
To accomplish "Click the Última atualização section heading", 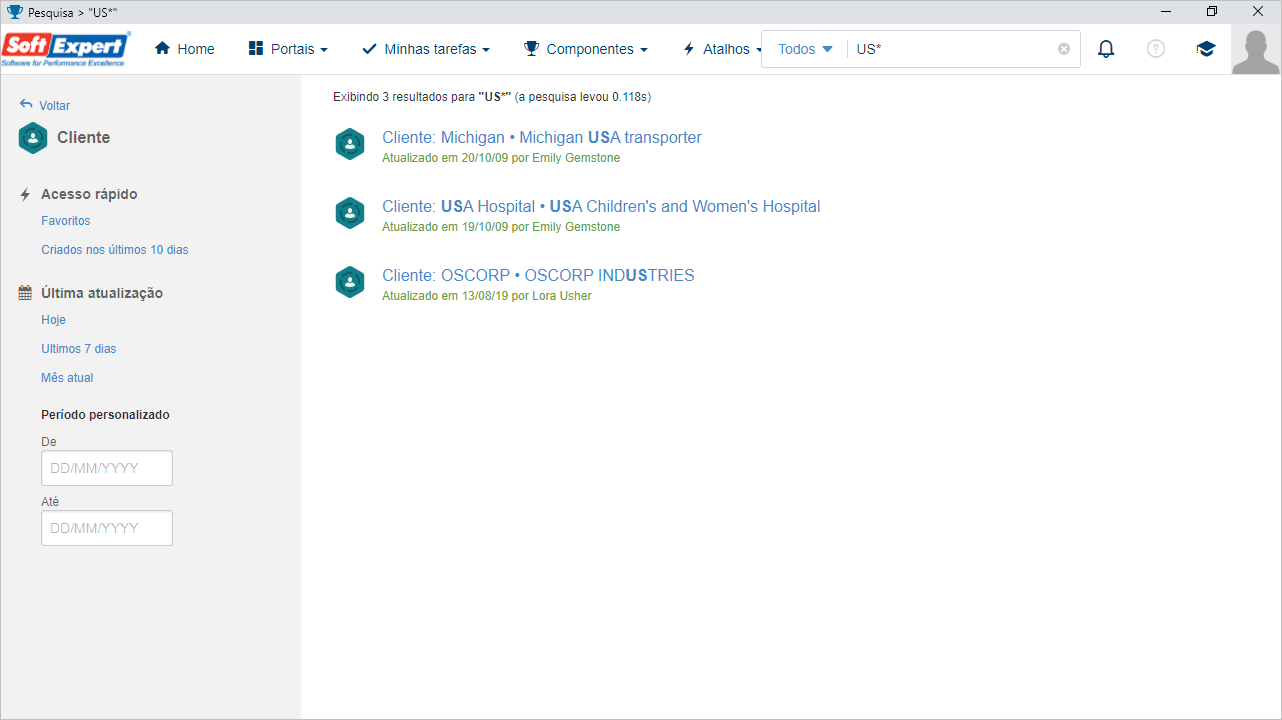I will click(x=102, y=294).
